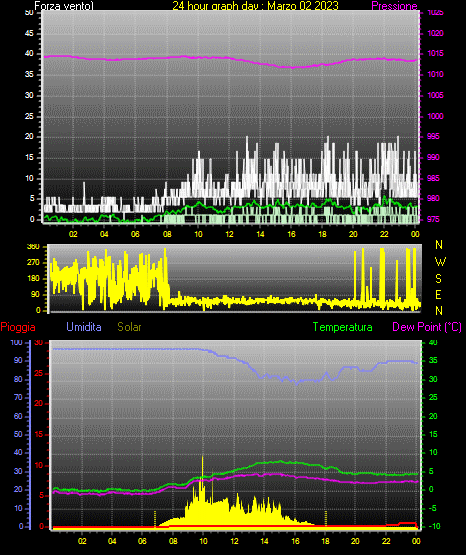Click the Solar legend label
The image size is (466, 555).
click(129, 327)
